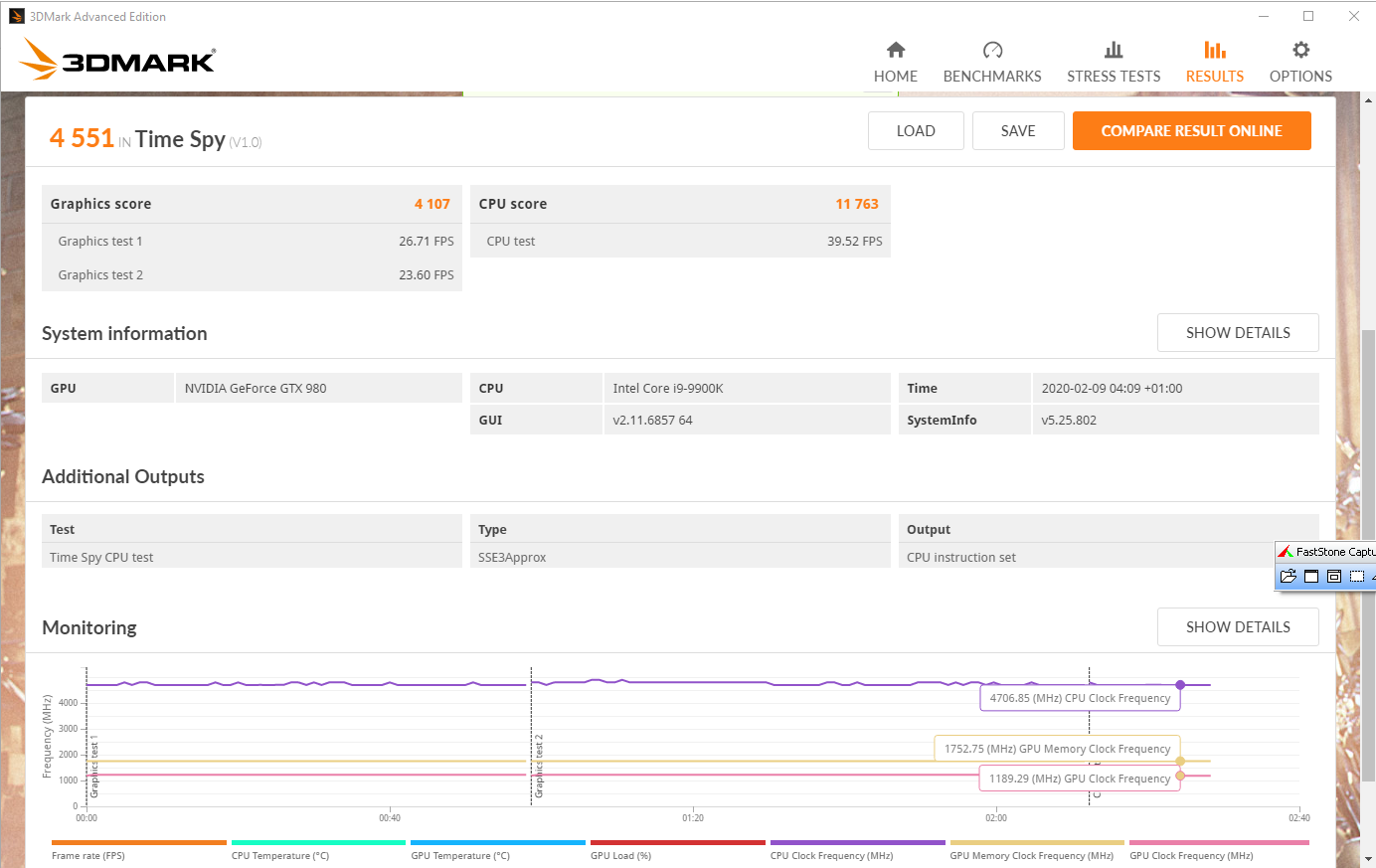Click the SAVE button
Viewport: 1376px width, 868px height.
click(x=1018, y=131)
